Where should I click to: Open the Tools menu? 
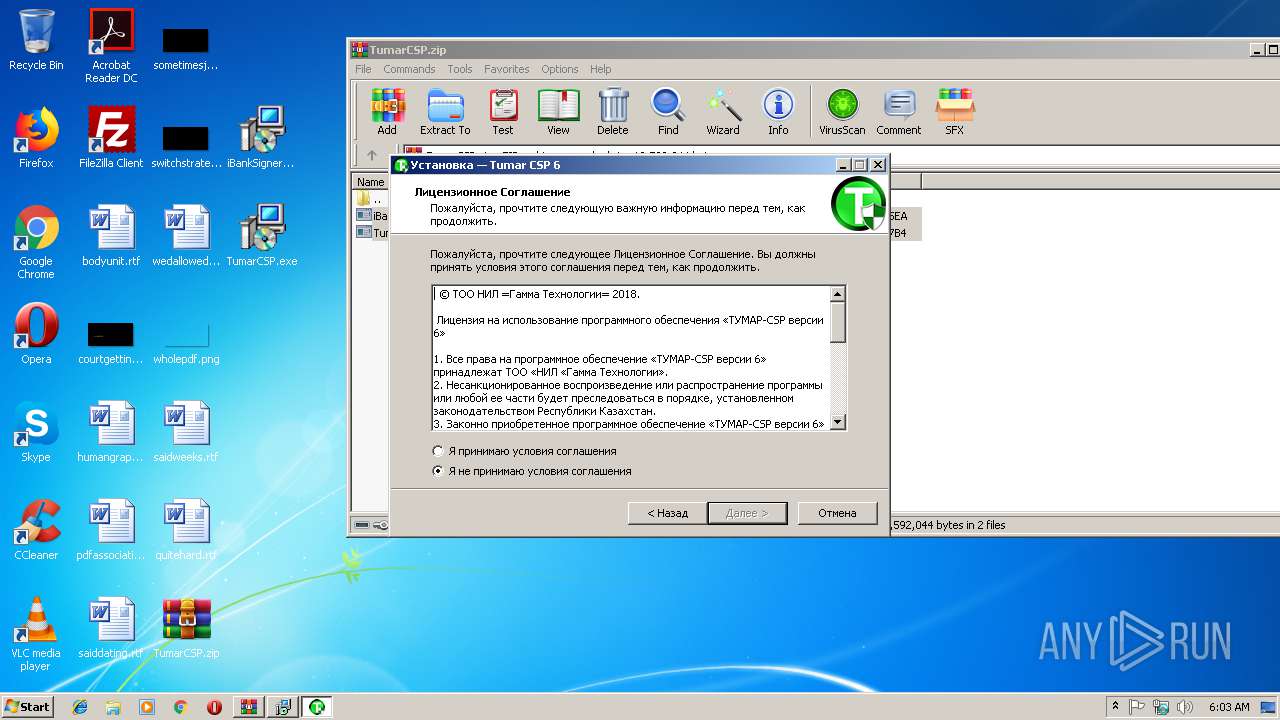tap(460, 69)
